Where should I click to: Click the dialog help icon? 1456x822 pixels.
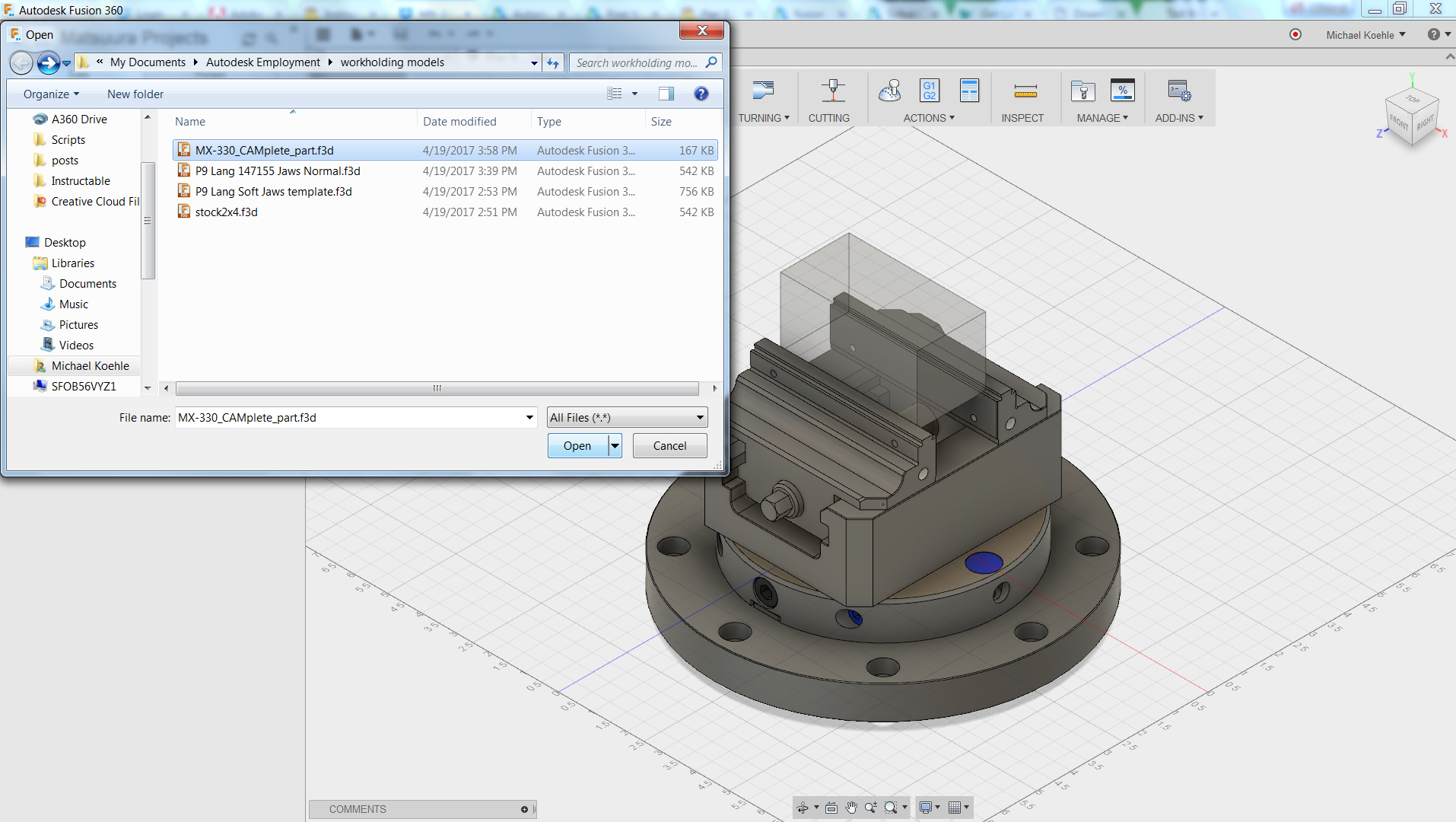(x=701, y=94)
